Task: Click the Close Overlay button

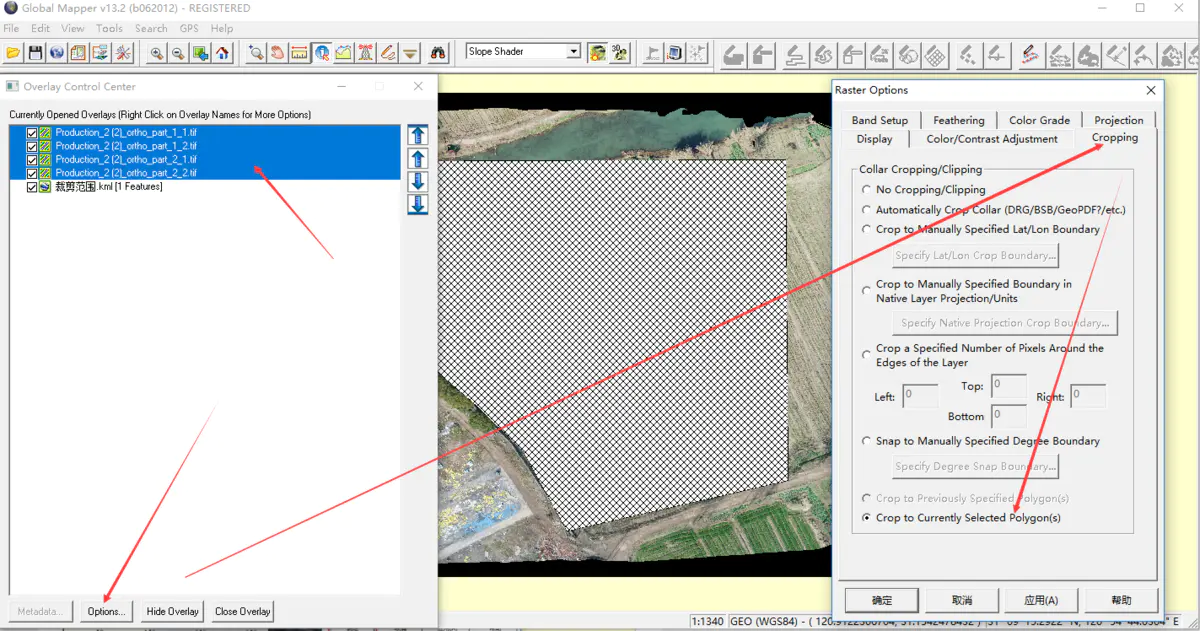Action: click(242, 611)
